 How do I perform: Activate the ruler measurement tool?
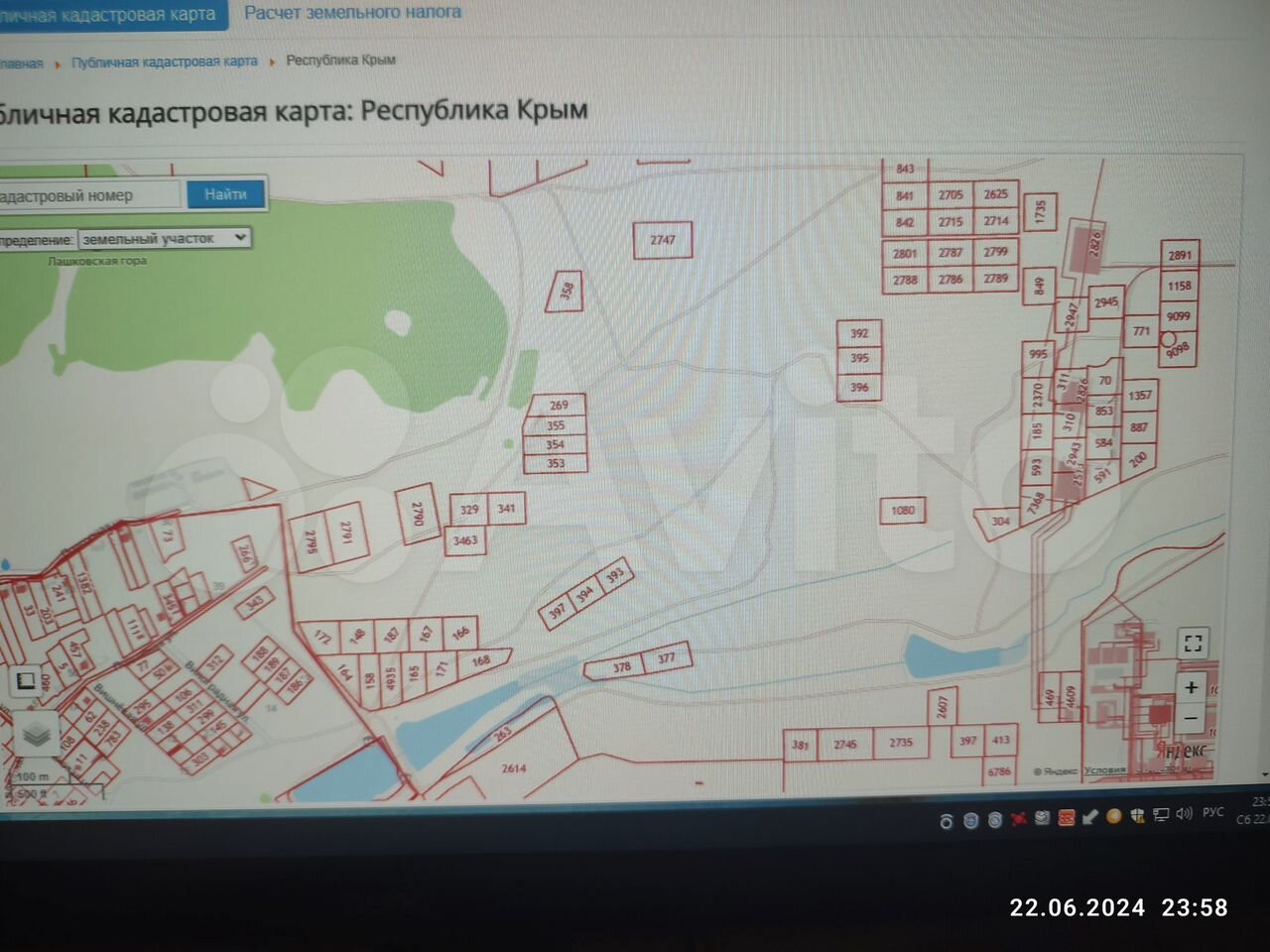[x=27, y=681]
